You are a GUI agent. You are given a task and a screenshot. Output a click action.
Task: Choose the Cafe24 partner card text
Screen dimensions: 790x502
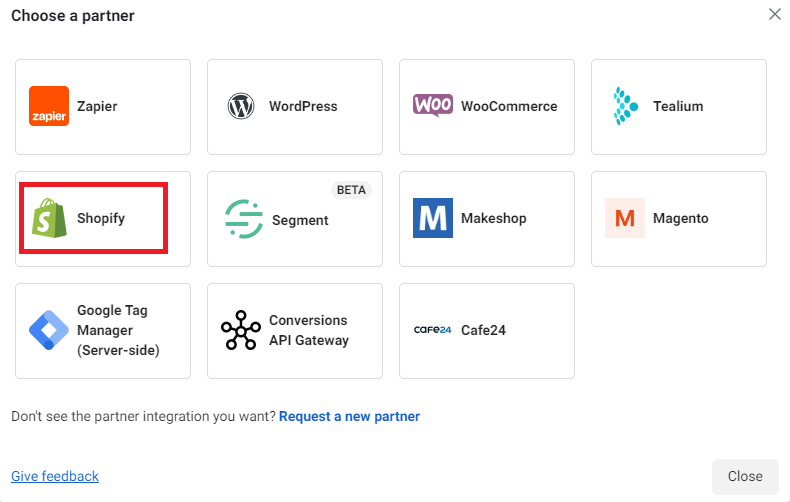[x=483, y=330]
